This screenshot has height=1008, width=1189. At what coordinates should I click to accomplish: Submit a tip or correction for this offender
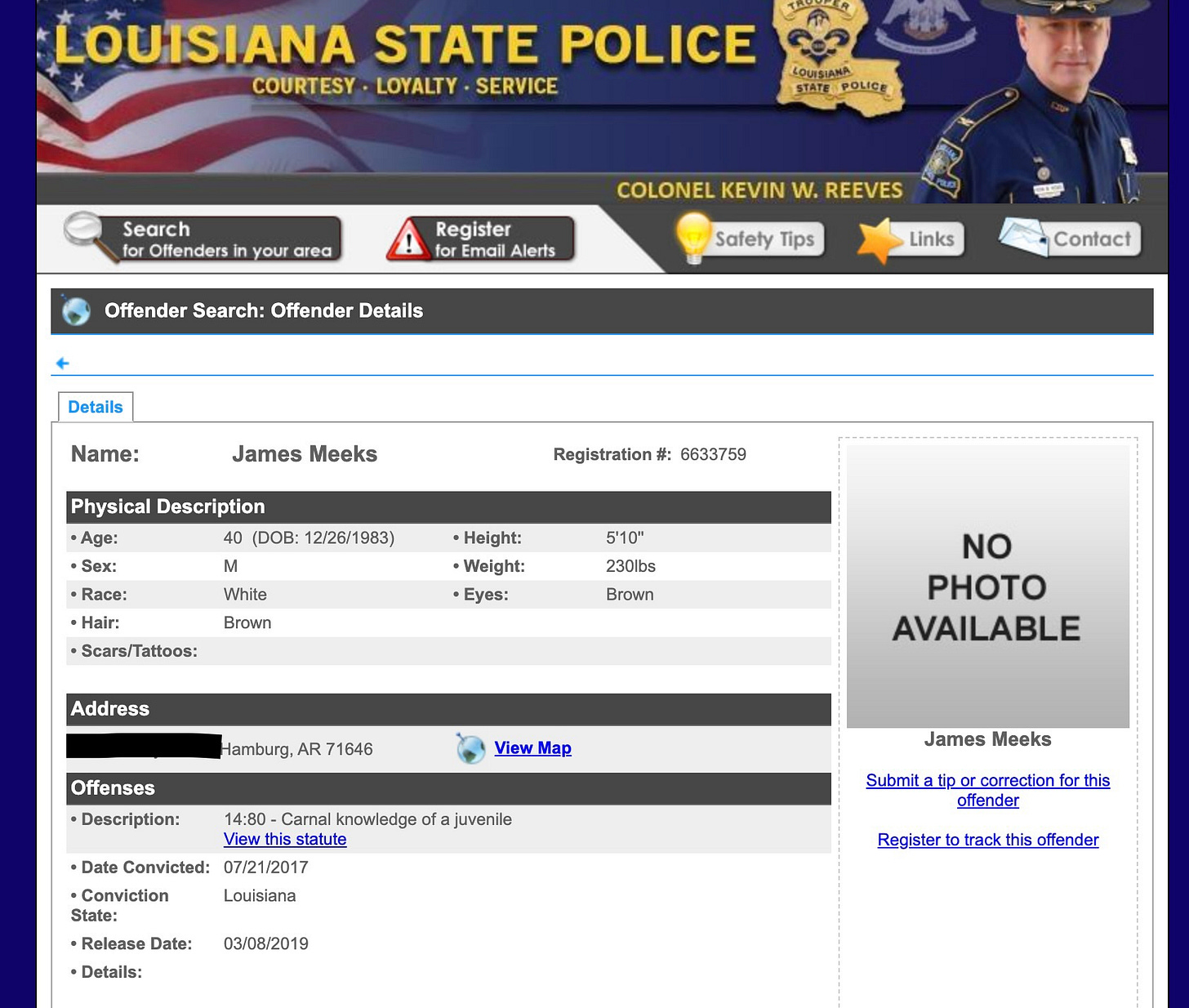click(x=988, y=790)
